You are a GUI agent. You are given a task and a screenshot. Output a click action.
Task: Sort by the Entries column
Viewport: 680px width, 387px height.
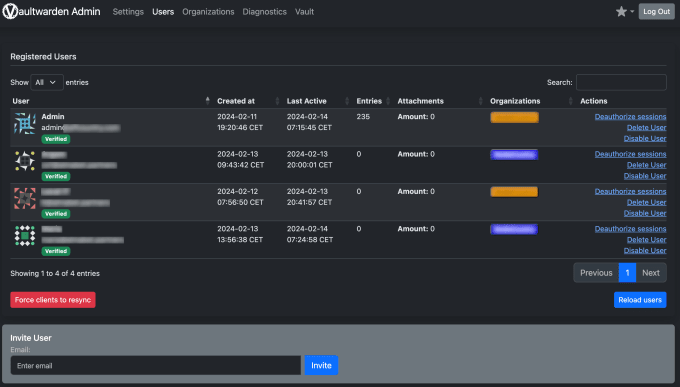388,101
